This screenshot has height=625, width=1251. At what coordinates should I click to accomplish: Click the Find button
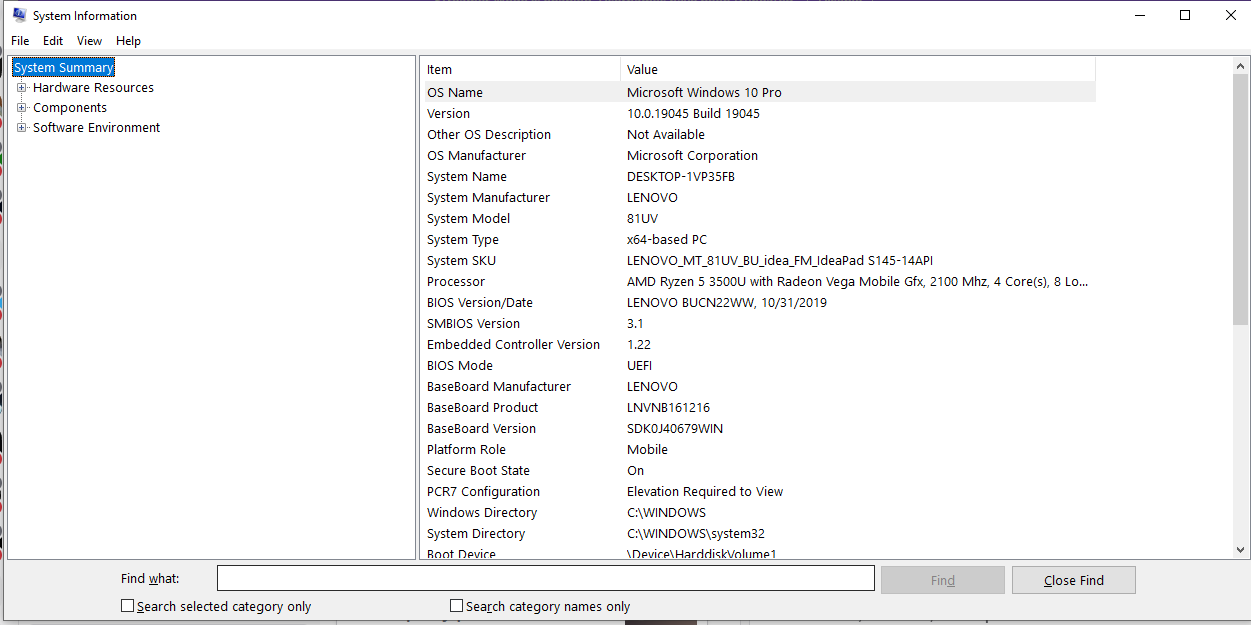pos(942,580)
